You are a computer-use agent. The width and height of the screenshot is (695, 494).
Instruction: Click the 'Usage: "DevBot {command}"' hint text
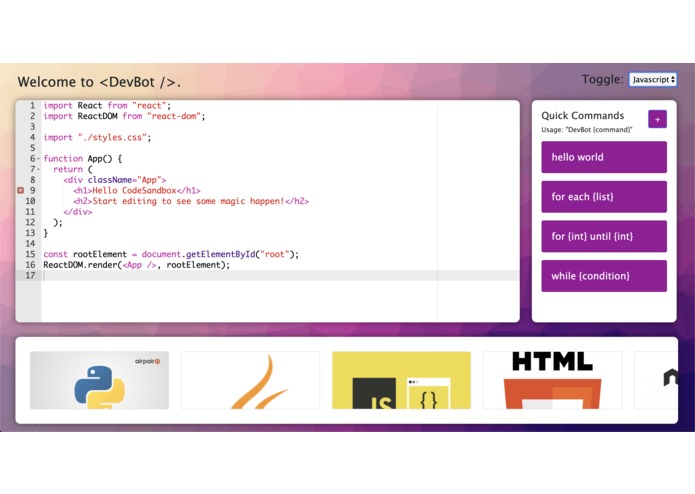click(587, 130)
